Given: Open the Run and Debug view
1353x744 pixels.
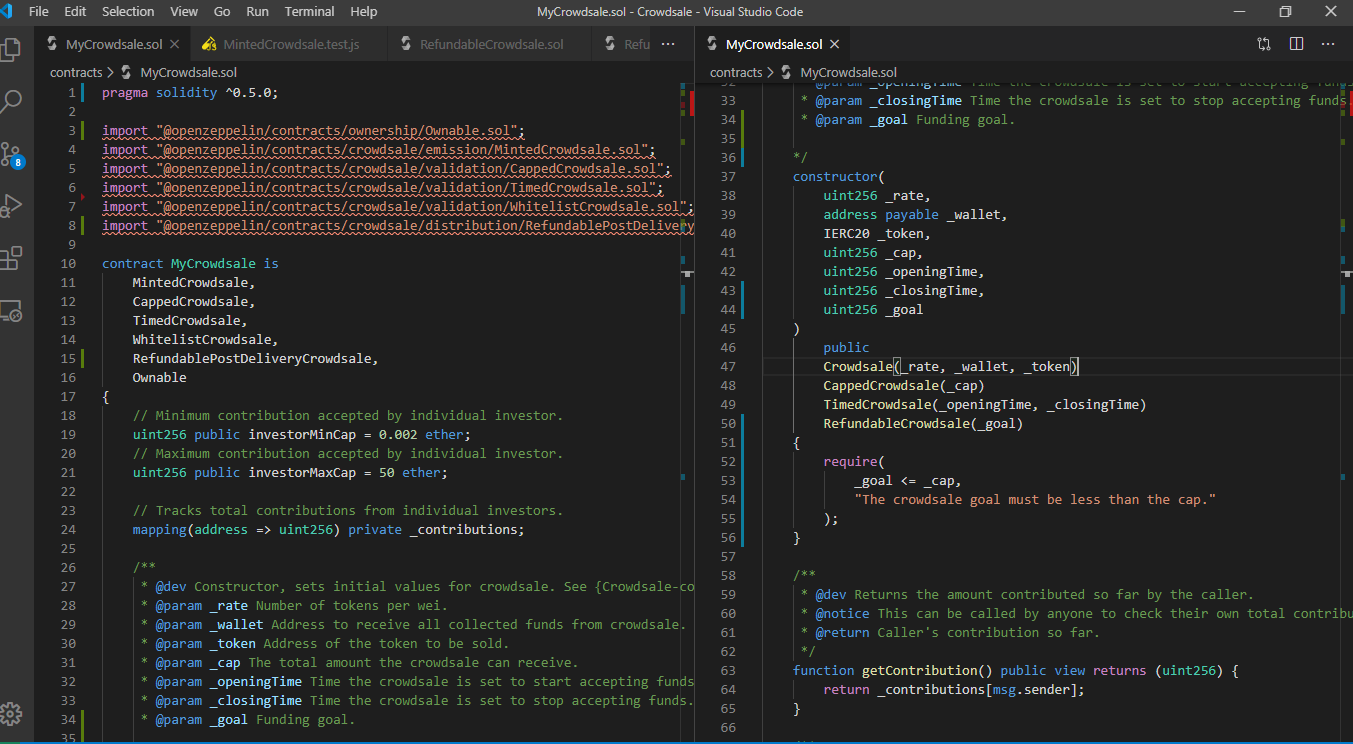Looking at the screenshot, I should tap(12, 206).
